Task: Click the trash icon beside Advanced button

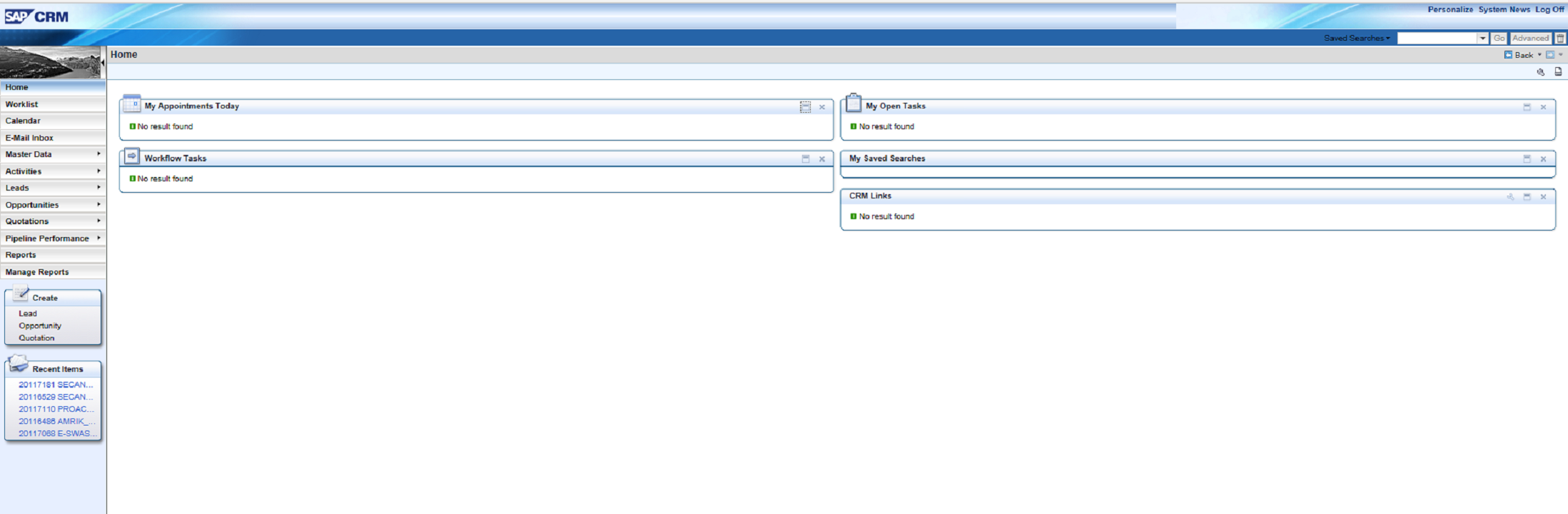Action: pos(1560,39)
